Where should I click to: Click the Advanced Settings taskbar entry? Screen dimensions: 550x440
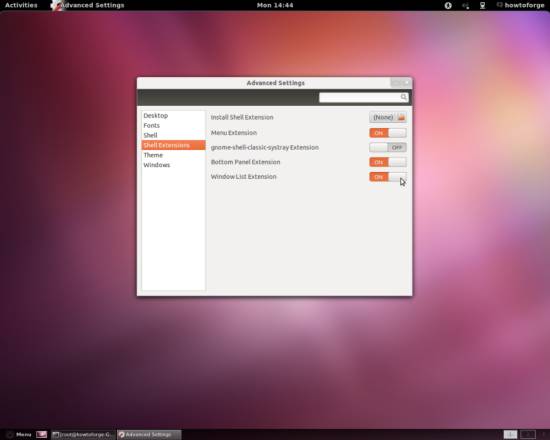click(x=149, y=434)
